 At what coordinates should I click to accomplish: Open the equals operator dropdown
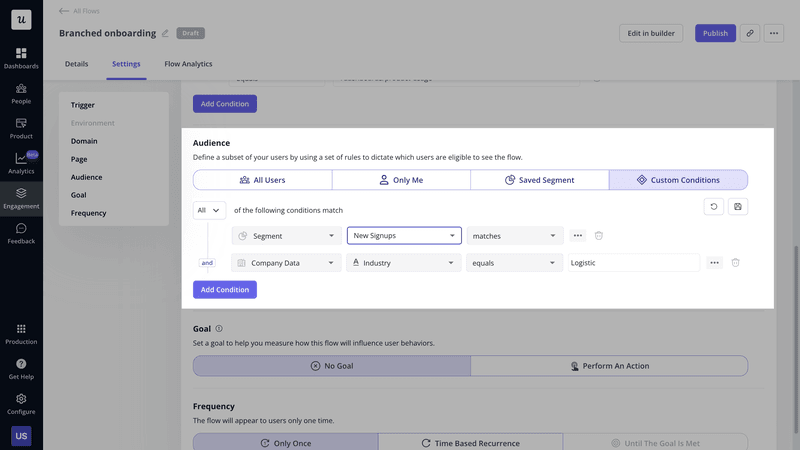[x=514, y=263]
